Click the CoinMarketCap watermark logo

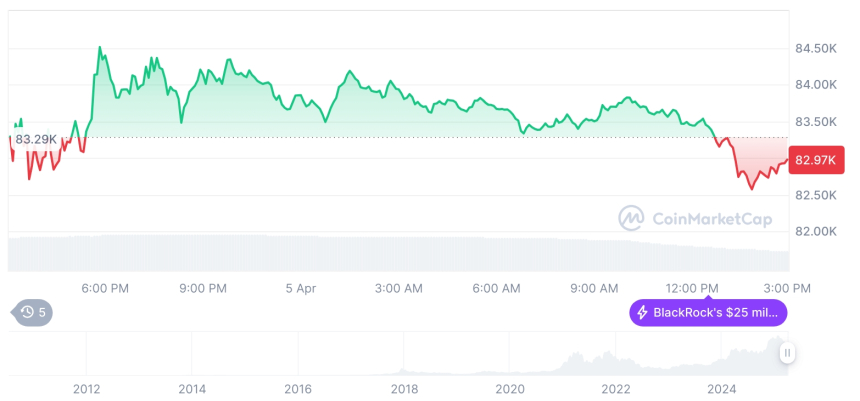tap(631, 217)
